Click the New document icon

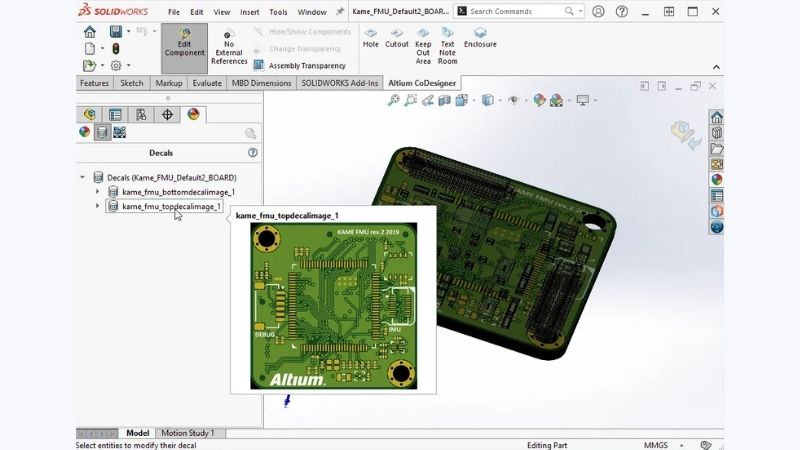[x=90, y=48]
